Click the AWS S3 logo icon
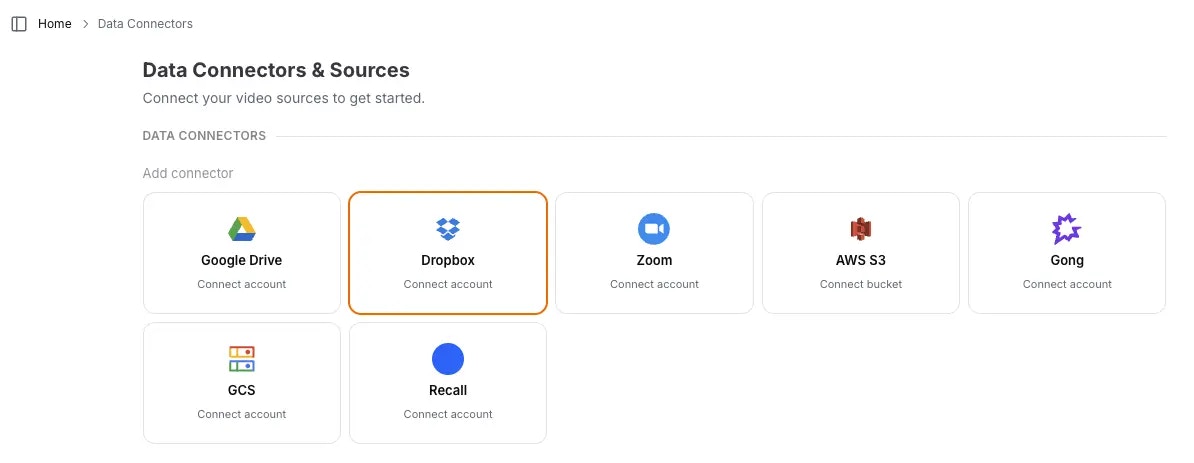The height and width of the screenshot is (463, 1194). tap(860, 228)
